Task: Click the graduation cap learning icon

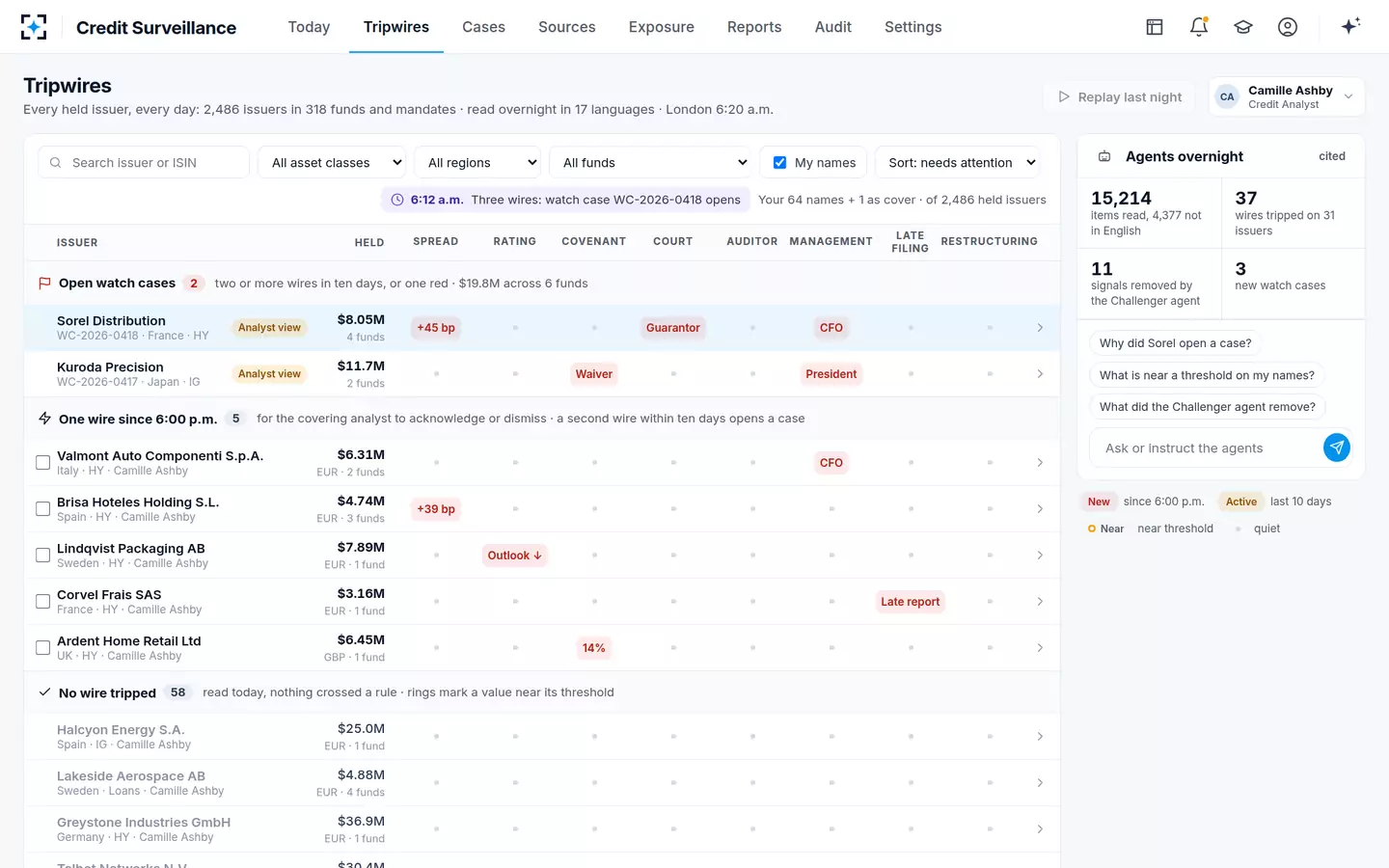Action: pyautogui.click(x=1243, y=27)
